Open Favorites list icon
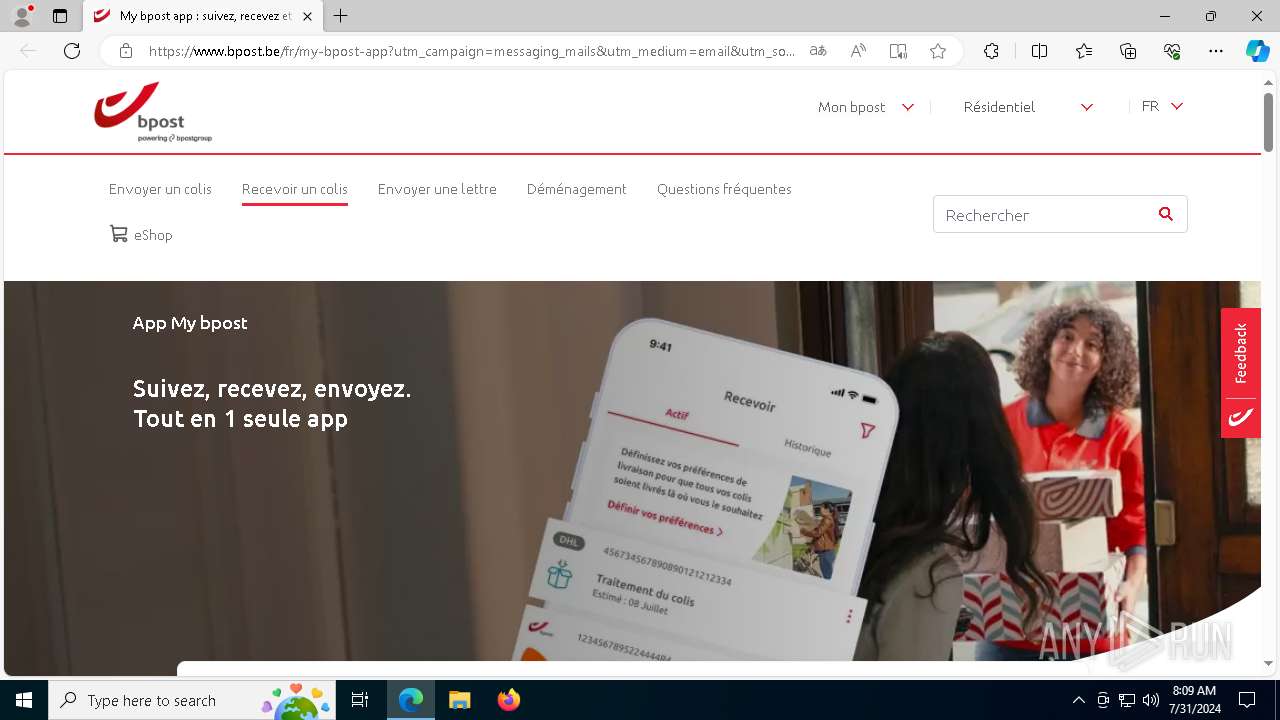1280x720 pixels. [1084, 51]
